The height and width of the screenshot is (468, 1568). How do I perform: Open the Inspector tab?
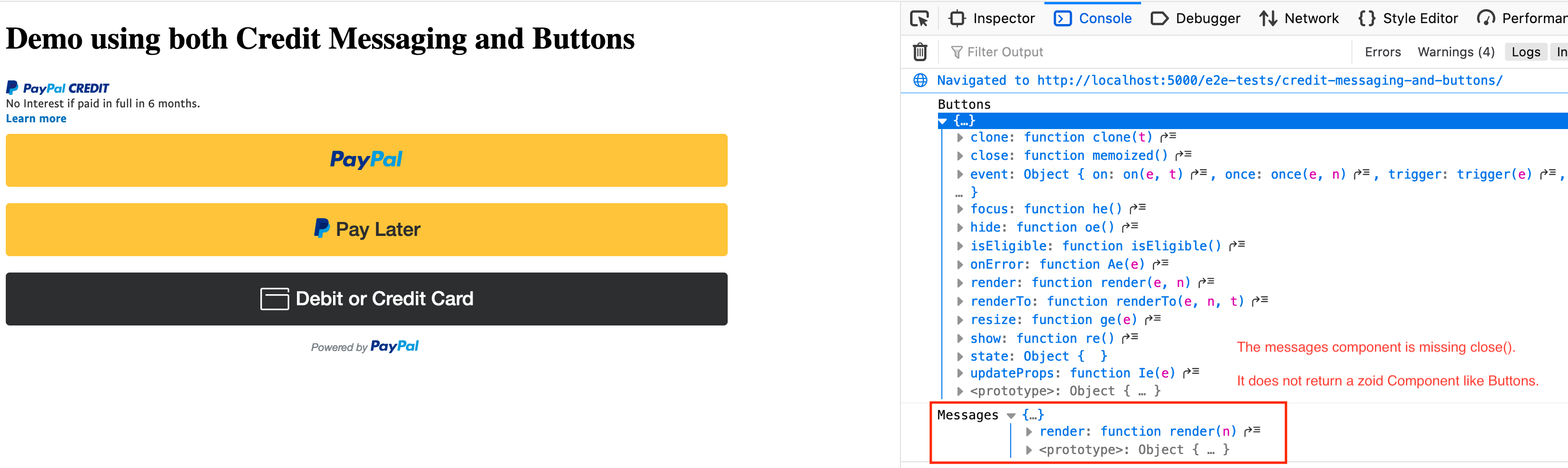[x=991, y=18]
